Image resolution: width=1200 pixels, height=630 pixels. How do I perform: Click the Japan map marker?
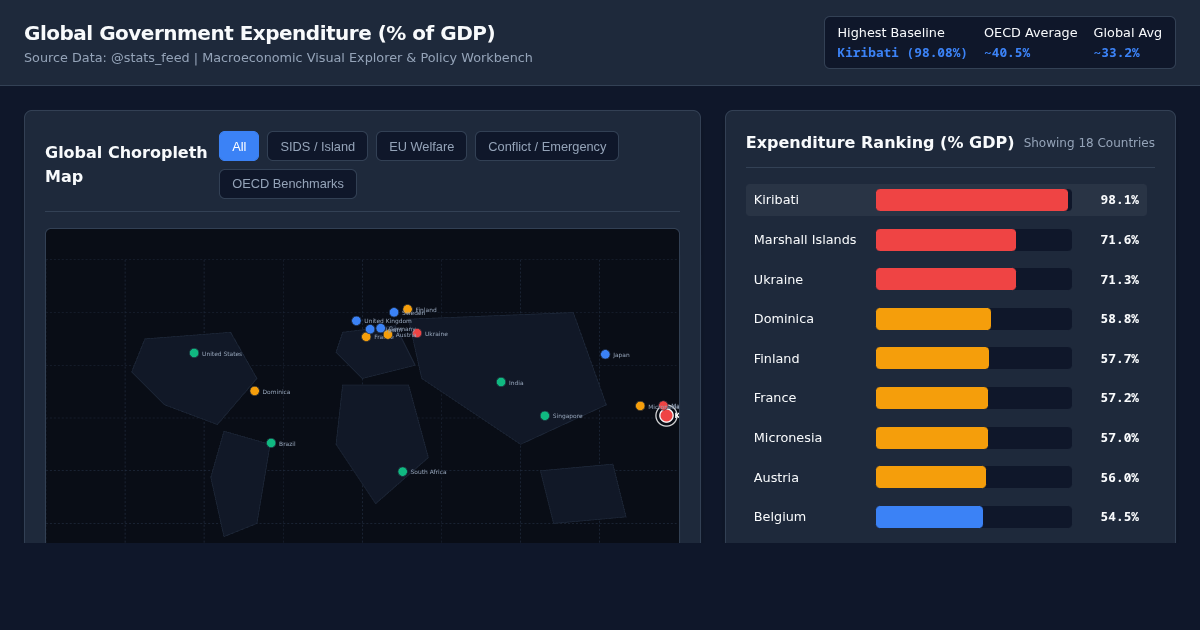pyautogui.click(x=605, y=354)
